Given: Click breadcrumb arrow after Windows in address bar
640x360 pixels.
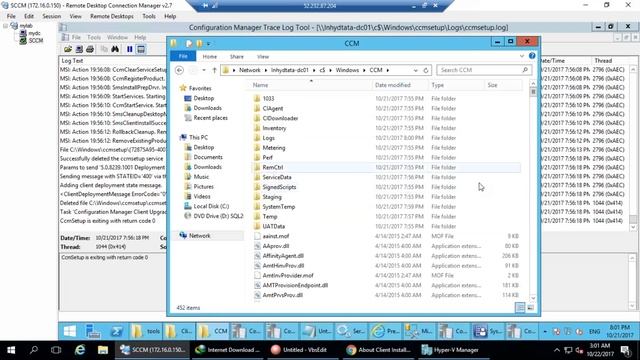Looking at the screenshot, I should coord(364,70).
